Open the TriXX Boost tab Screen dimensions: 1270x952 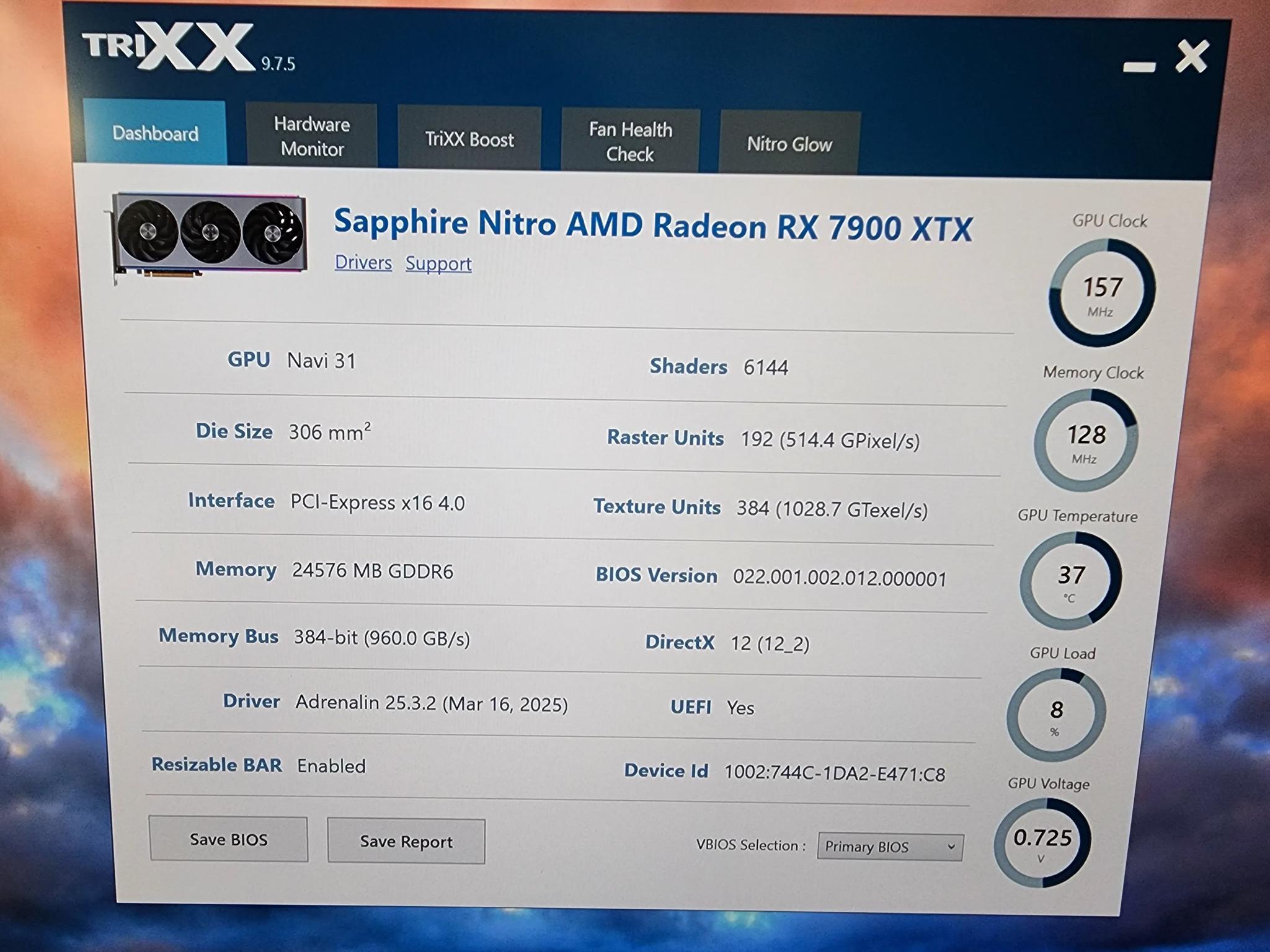click(x=469, y=139)
